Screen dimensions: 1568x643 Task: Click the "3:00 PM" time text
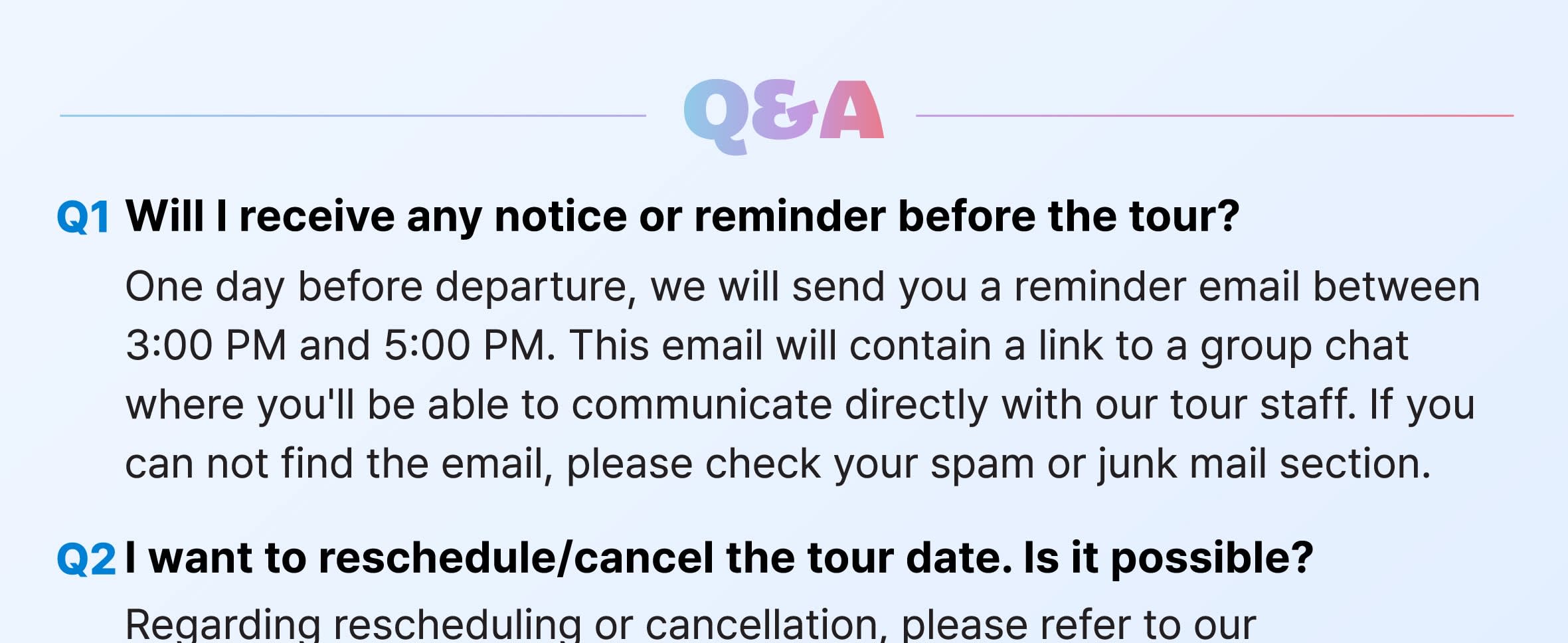[x=206, y=345]
